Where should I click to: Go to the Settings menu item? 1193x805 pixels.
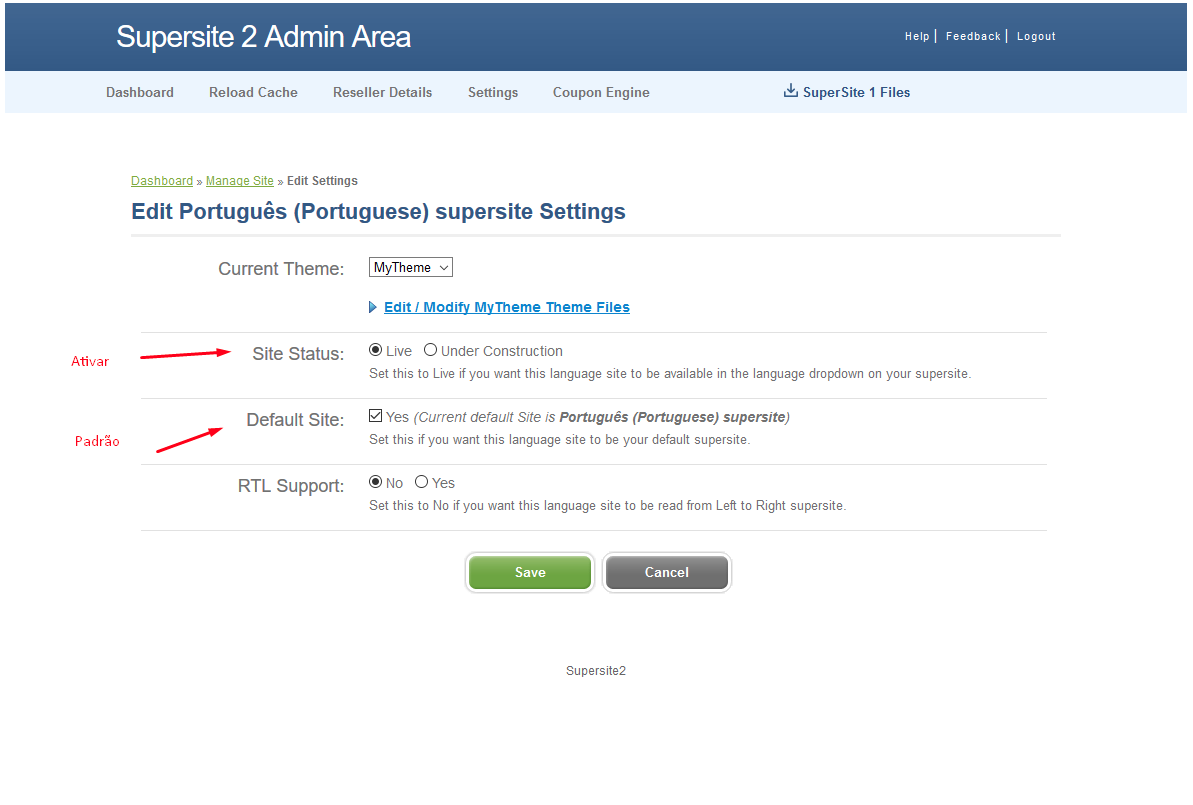pyautogui.click(x=493, y=92)
